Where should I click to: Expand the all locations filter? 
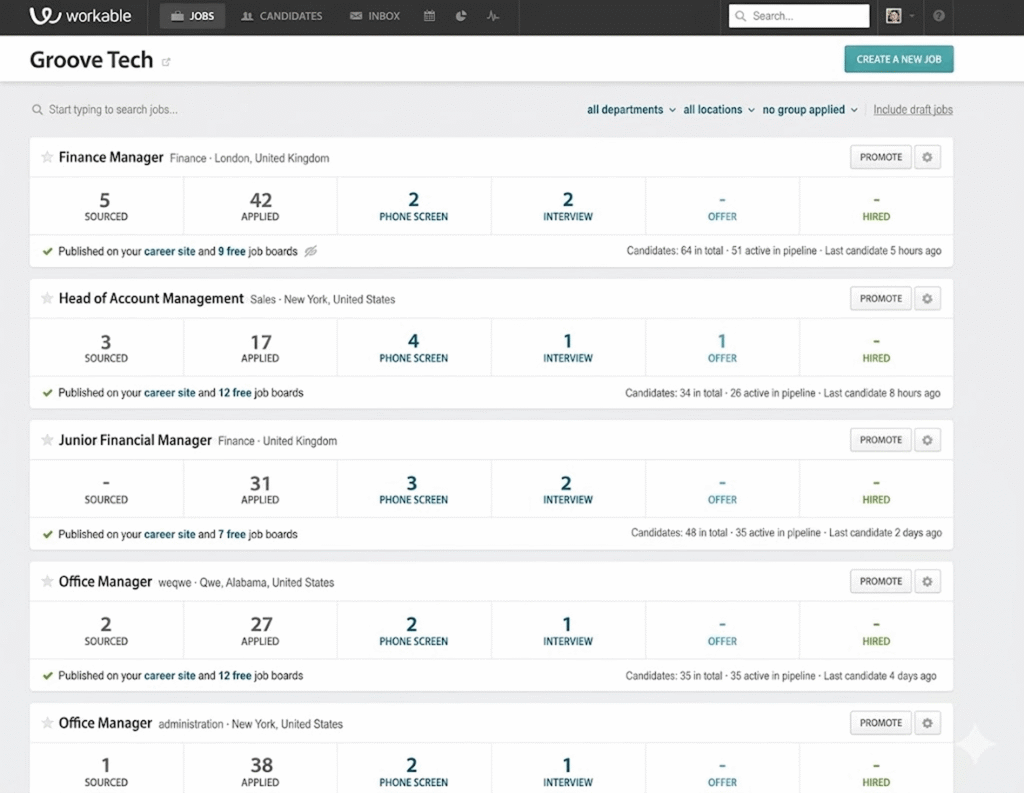[x=719, y=110]
